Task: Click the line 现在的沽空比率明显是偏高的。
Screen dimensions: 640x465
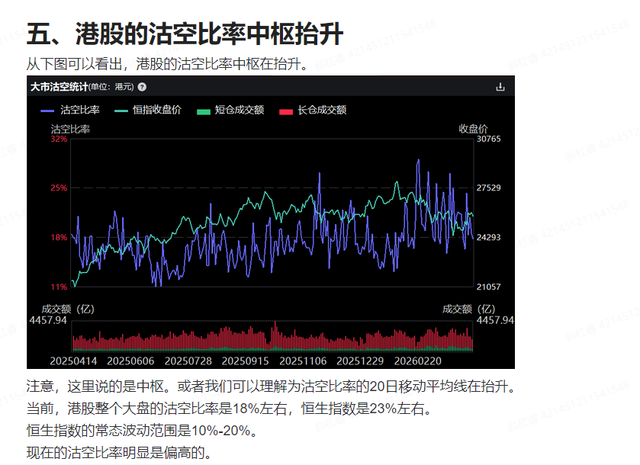Action: pyautogui.click(x=119, y=452)
